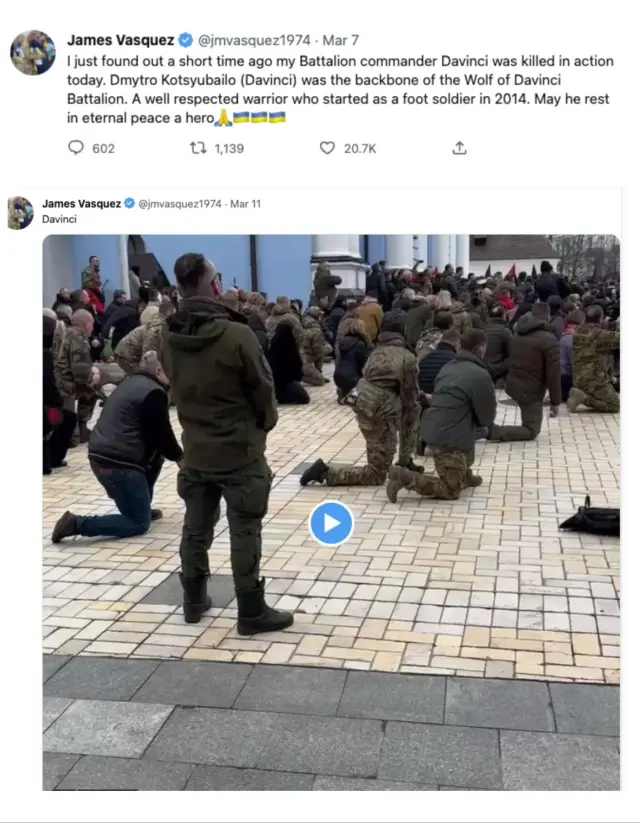
Task: View the 20.7K likes count
Action: 360,149
